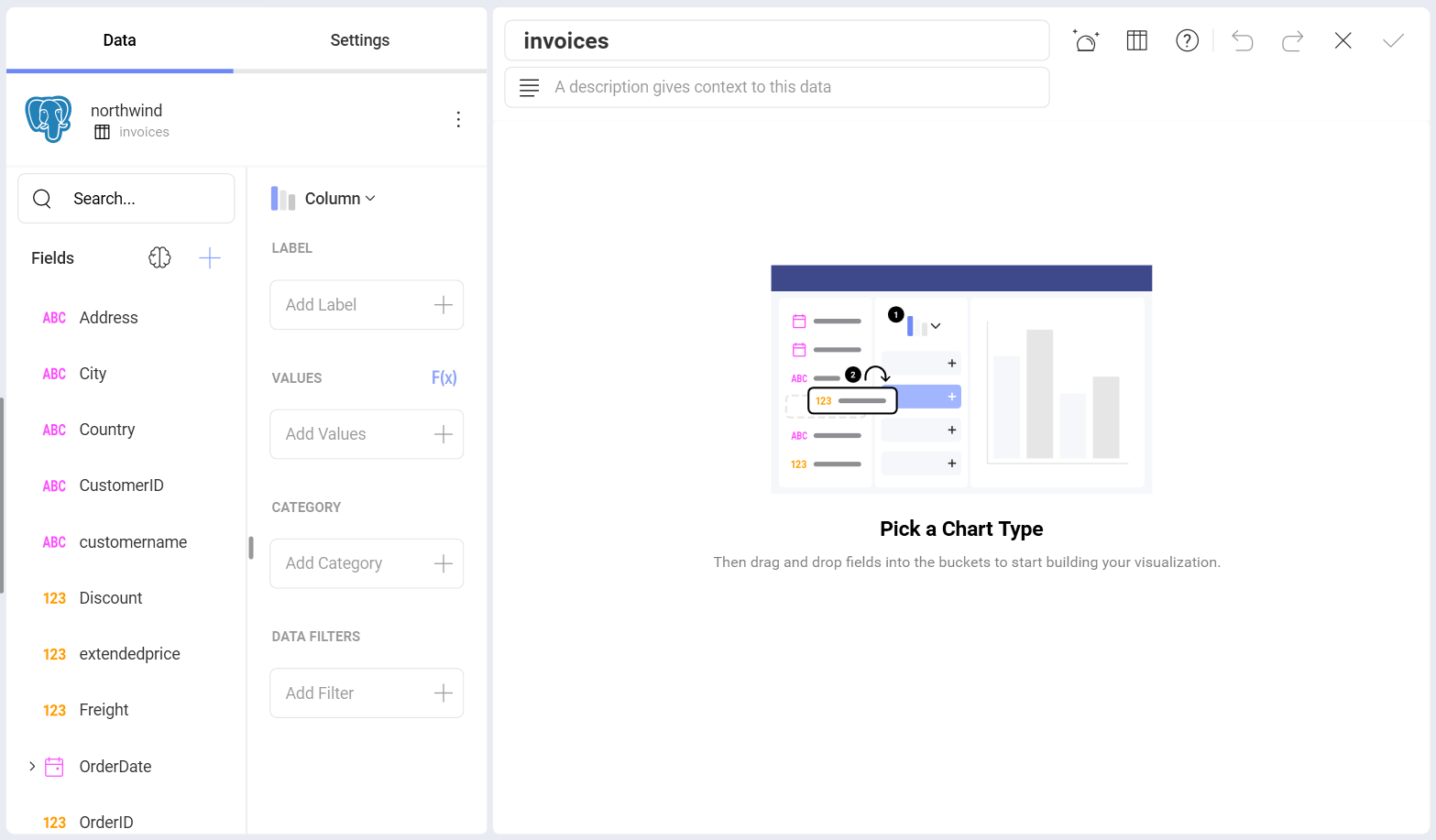Image resolution: width=1436 pixels, height=840 pixels.
Task: Select the Discount field
Action: click(111, 598)
